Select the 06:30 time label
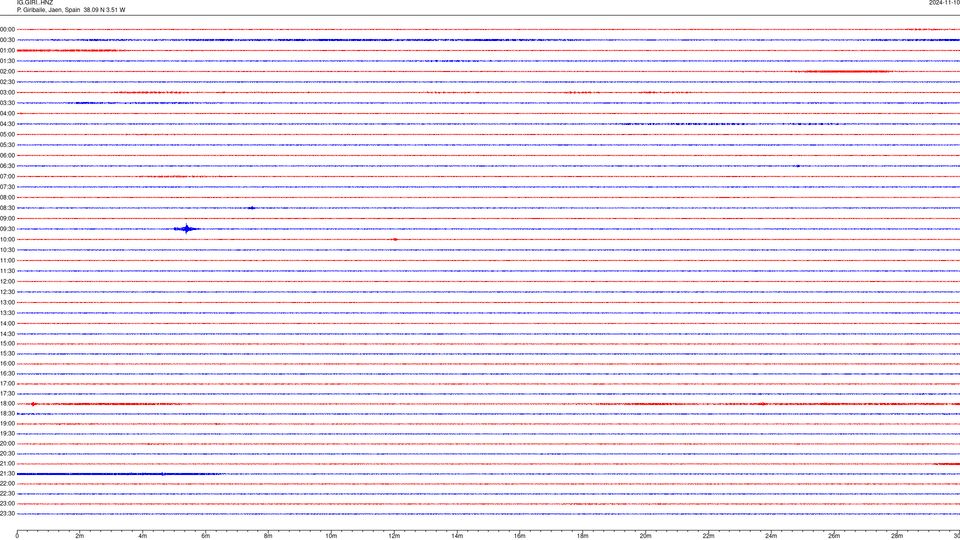The width and height of the screenshot is (960, 540). point(7,166)
